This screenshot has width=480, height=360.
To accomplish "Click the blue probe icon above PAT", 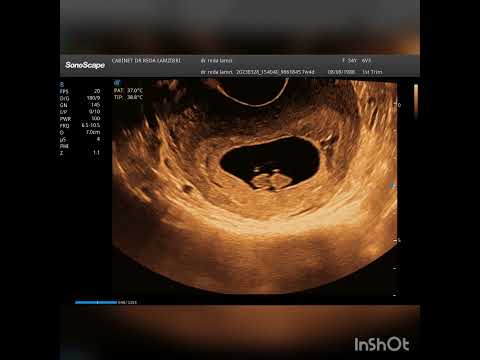I will [117, 83].
